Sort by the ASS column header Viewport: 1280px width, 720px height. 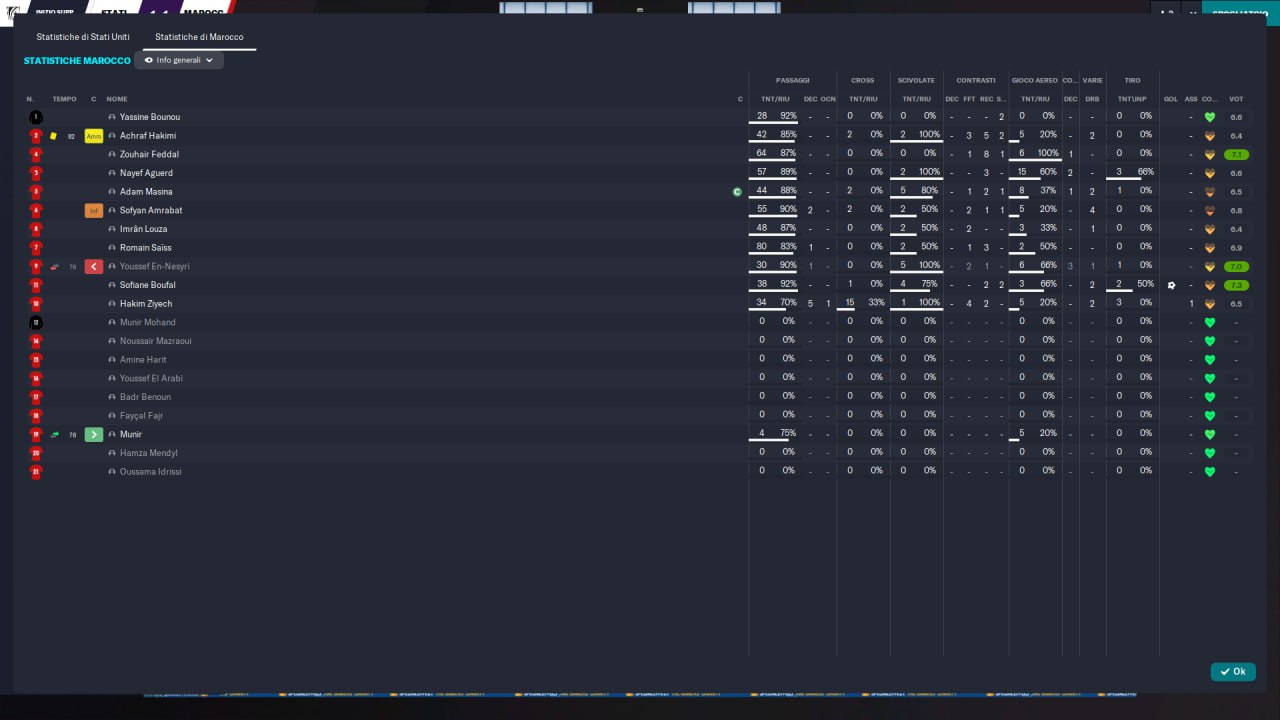(1190, 99)
